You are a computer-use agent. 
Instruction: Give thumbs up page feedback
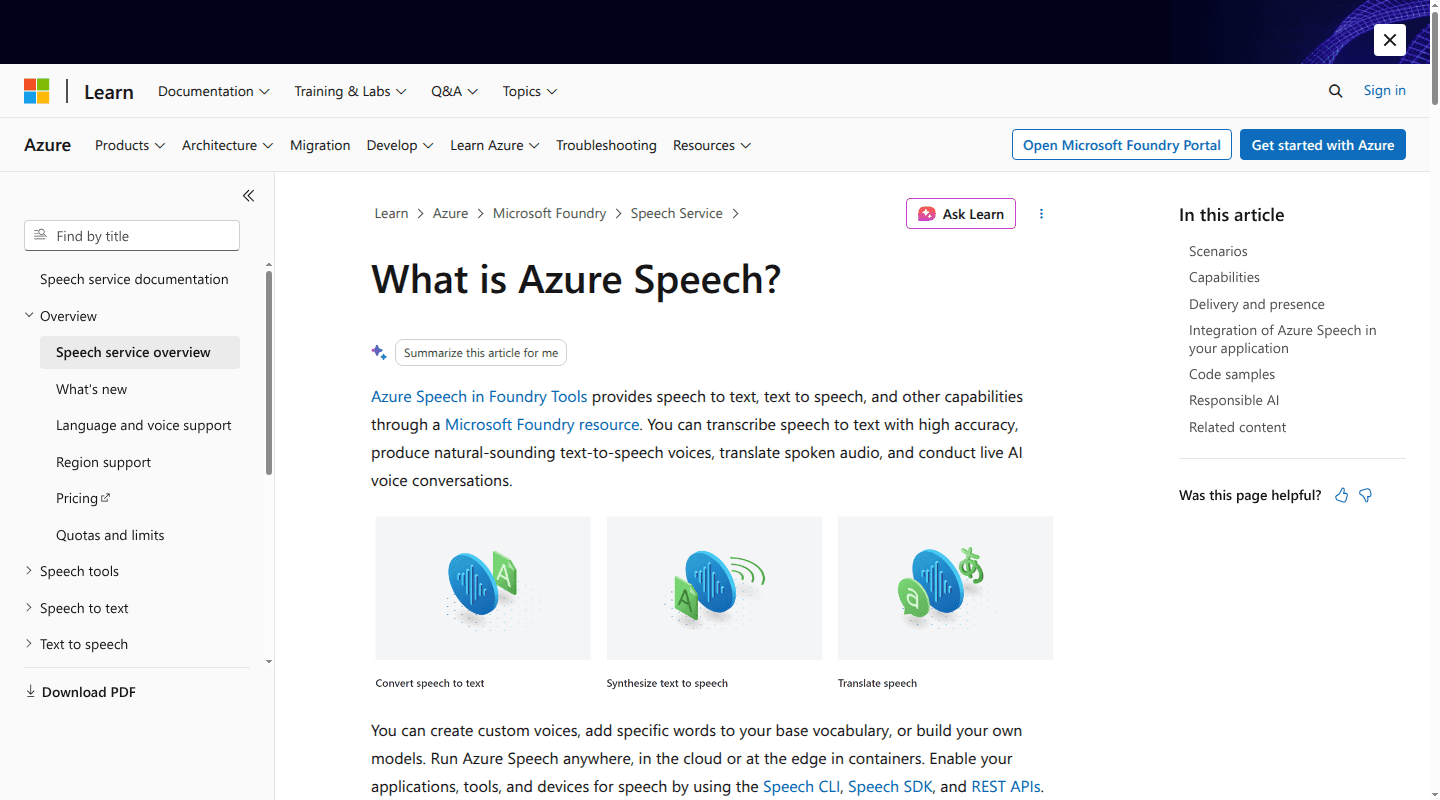(x=1342, y=495)
